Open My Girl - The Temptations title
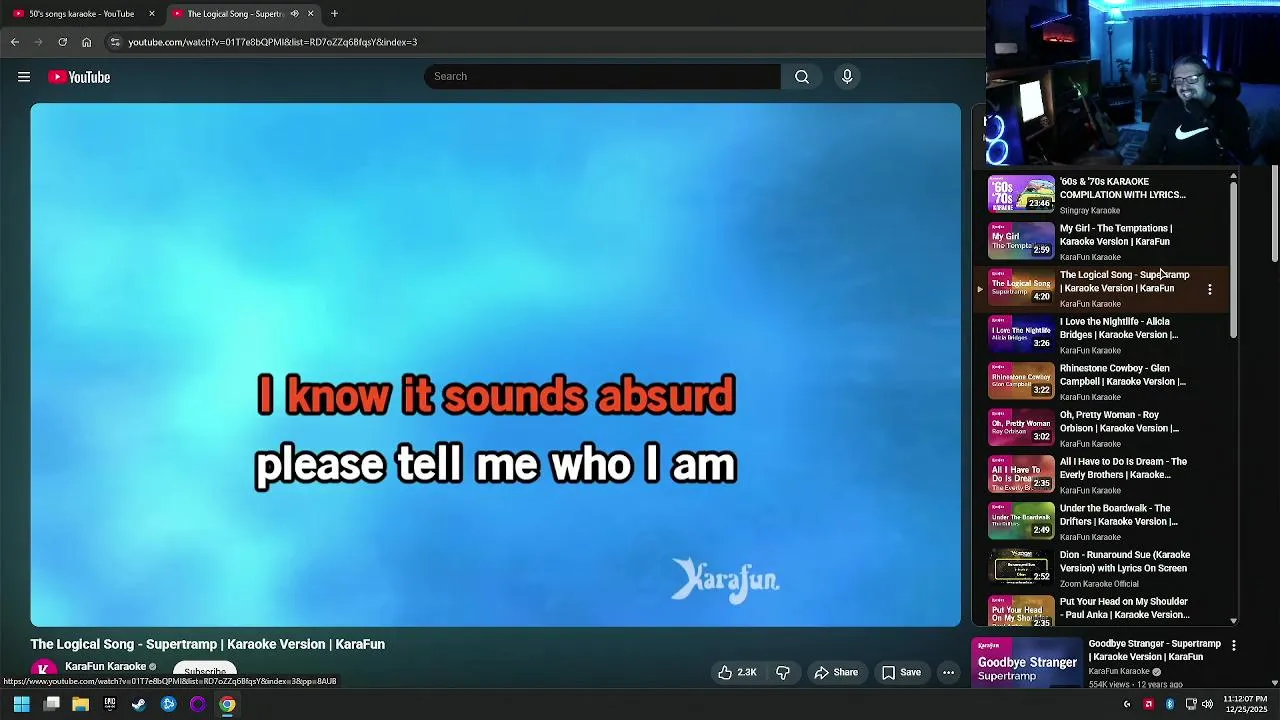The height and width of the screenshot is (720, 1280). pyautogui.click(x=1116, y=235)
